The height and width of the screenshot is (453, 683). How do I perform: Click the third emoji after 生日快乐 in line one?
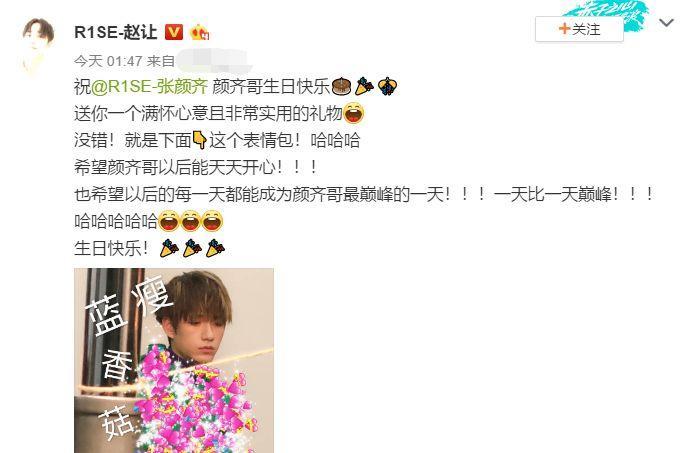pos(387,87)
